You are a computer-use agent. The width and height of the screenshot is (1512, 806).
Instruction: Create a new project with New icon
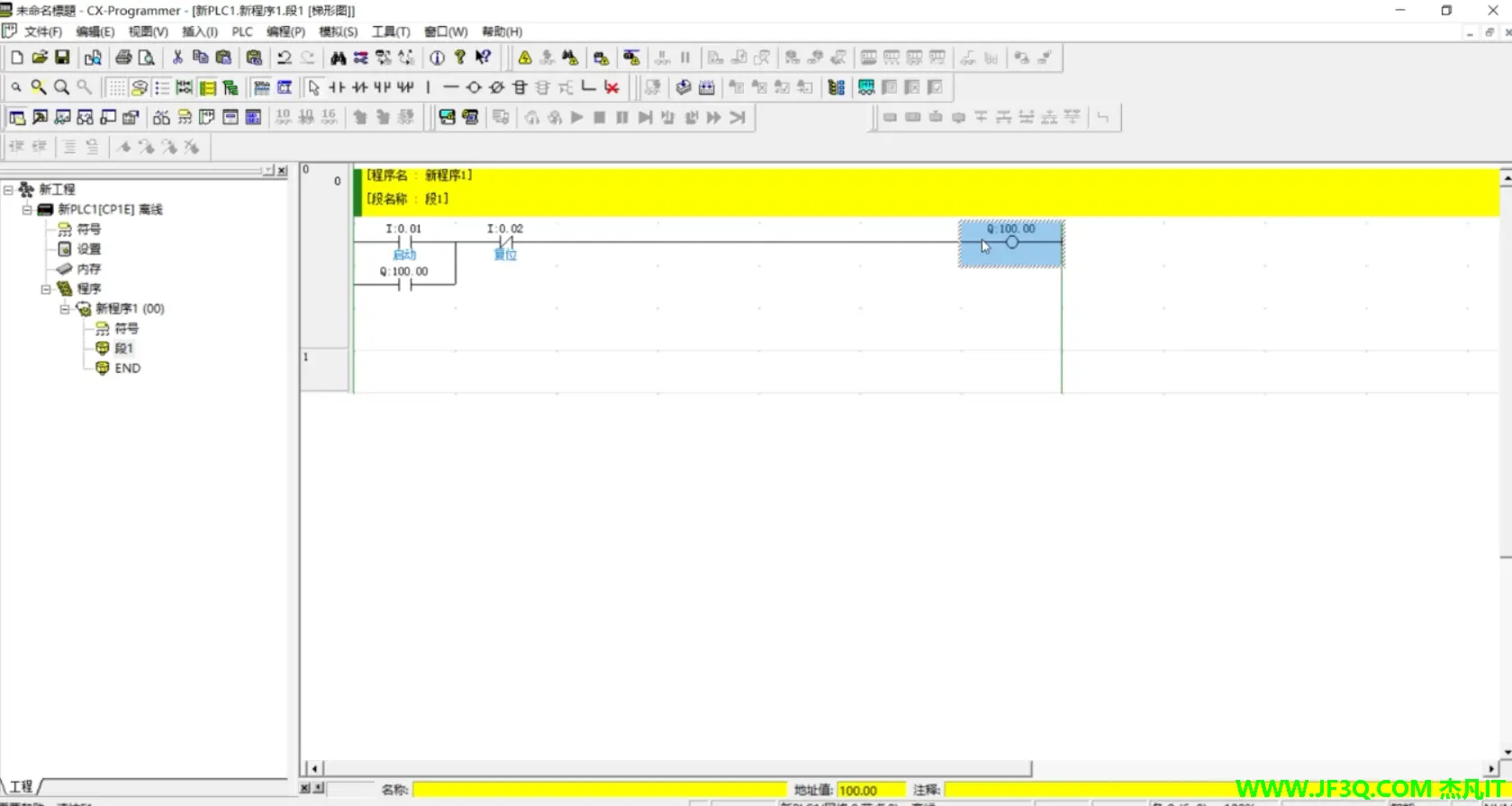click(x=16, y=58)
